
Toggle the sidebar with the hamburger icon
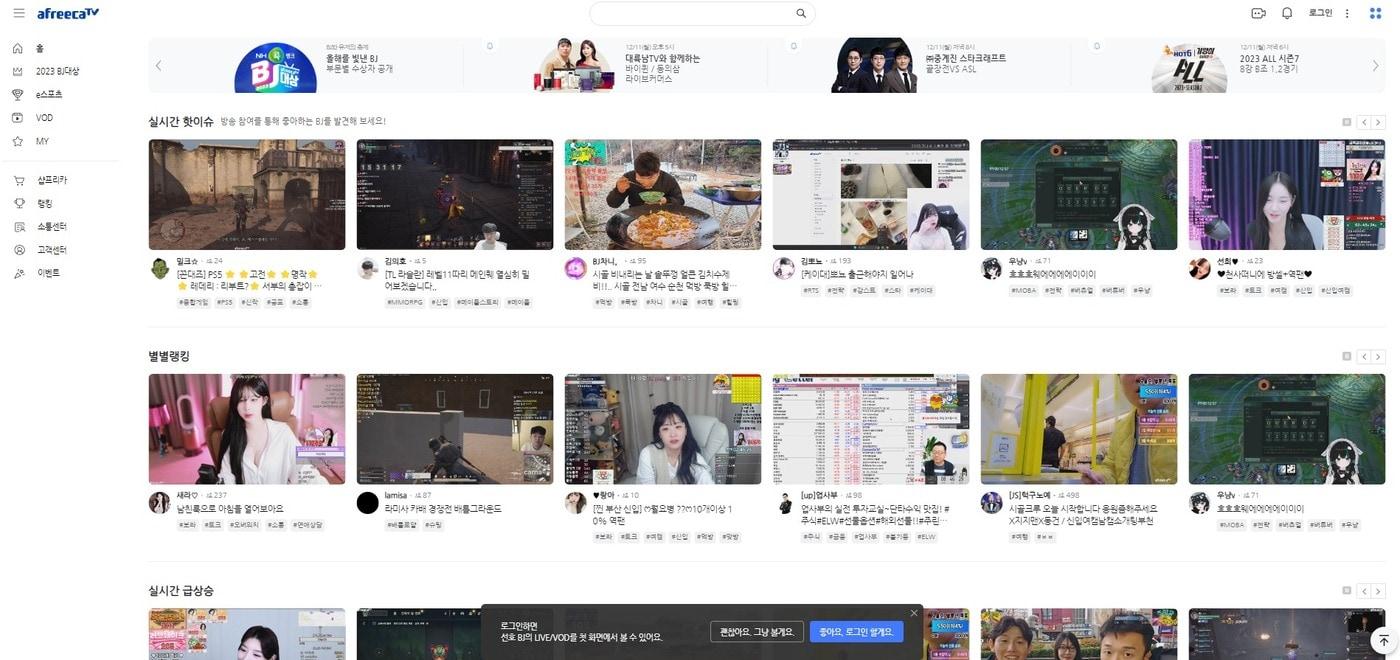[17, 13]
